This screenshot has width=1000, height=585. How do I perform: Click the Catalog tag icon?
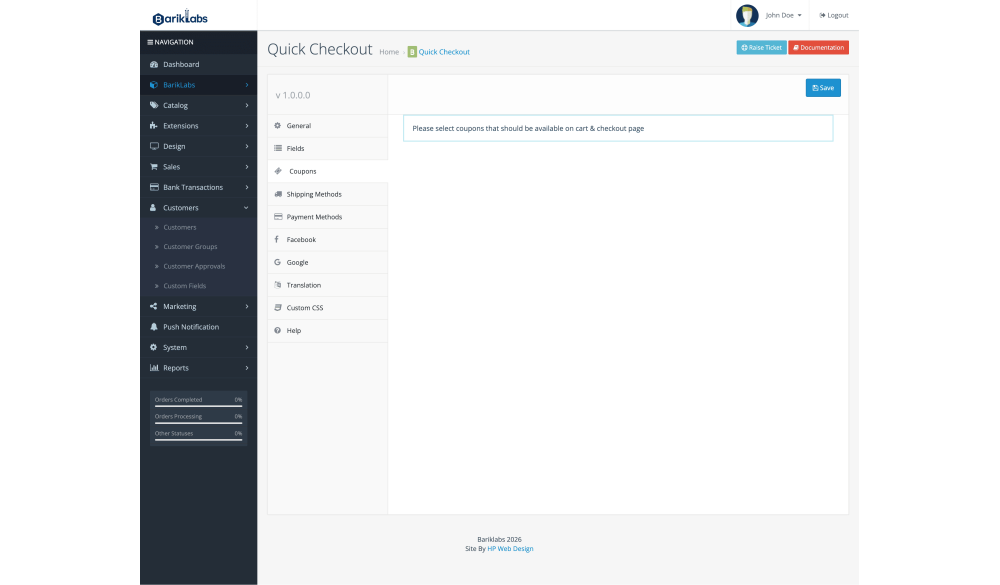pos(154,105)
